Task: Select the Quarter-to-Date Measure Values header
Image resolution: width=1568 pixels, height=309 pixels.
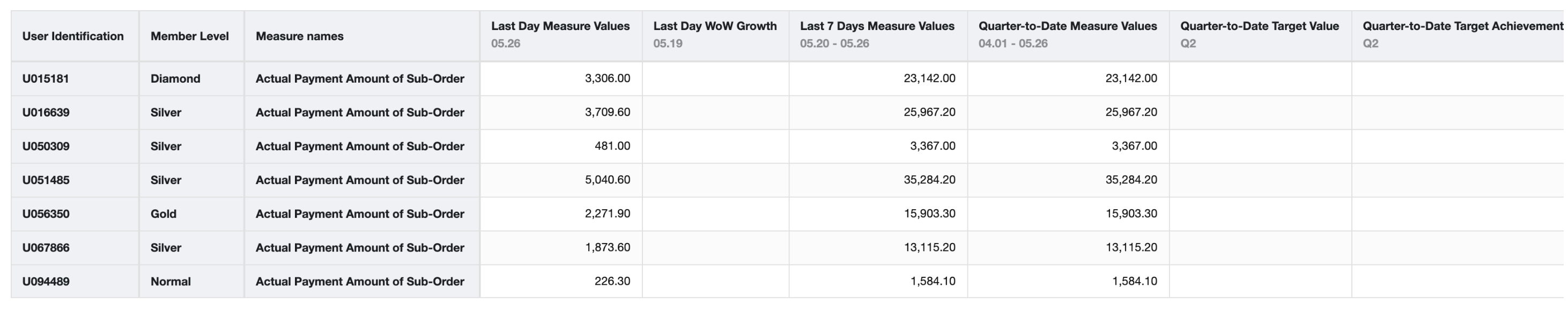Action: (1069, 36)
